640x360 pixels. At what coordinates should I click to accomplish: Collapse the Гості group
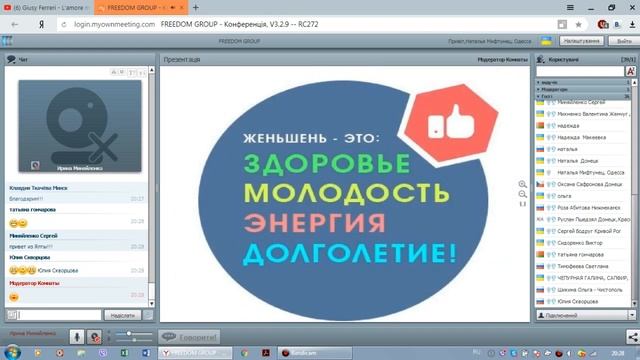(x=582, y=96)
